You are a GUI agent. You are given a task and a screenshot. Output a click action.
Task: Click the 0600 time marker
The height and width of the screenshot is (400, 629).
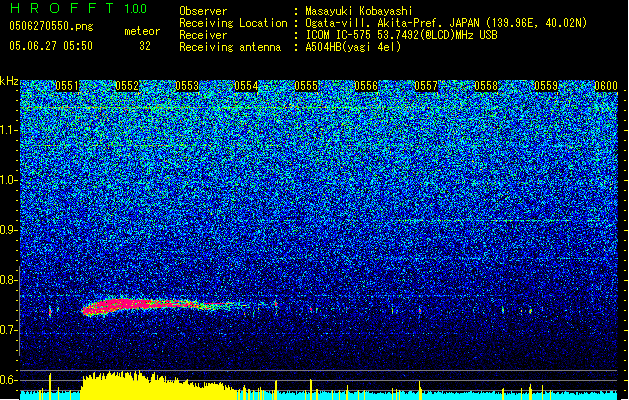coord(606,86)
